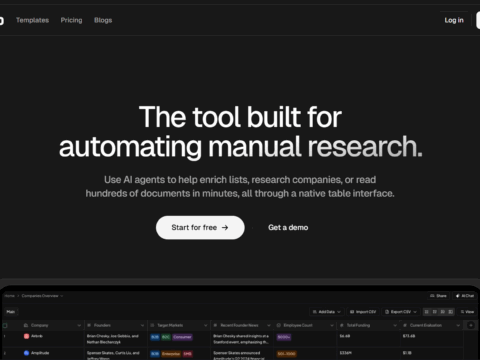Click the Start for free button
The image size is (480, 360).
[200, 228]
